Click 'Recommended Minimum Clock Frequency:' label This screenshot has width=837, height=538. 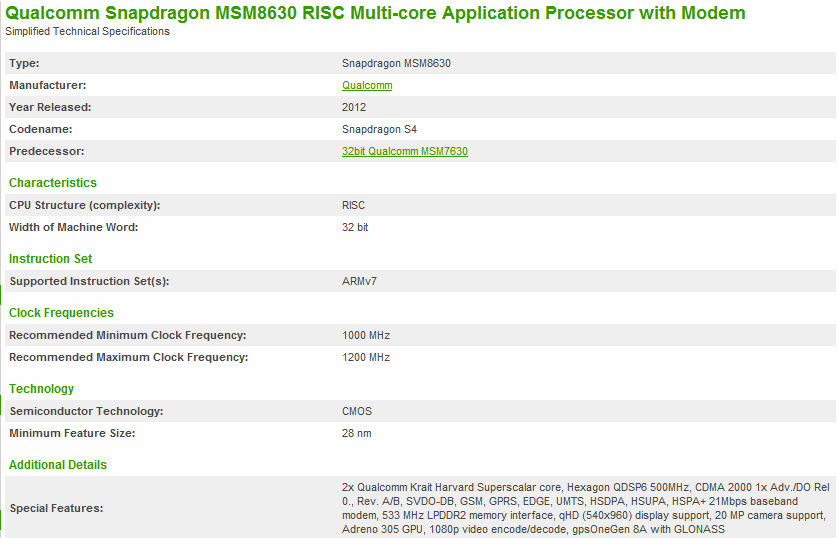point(128,335)
